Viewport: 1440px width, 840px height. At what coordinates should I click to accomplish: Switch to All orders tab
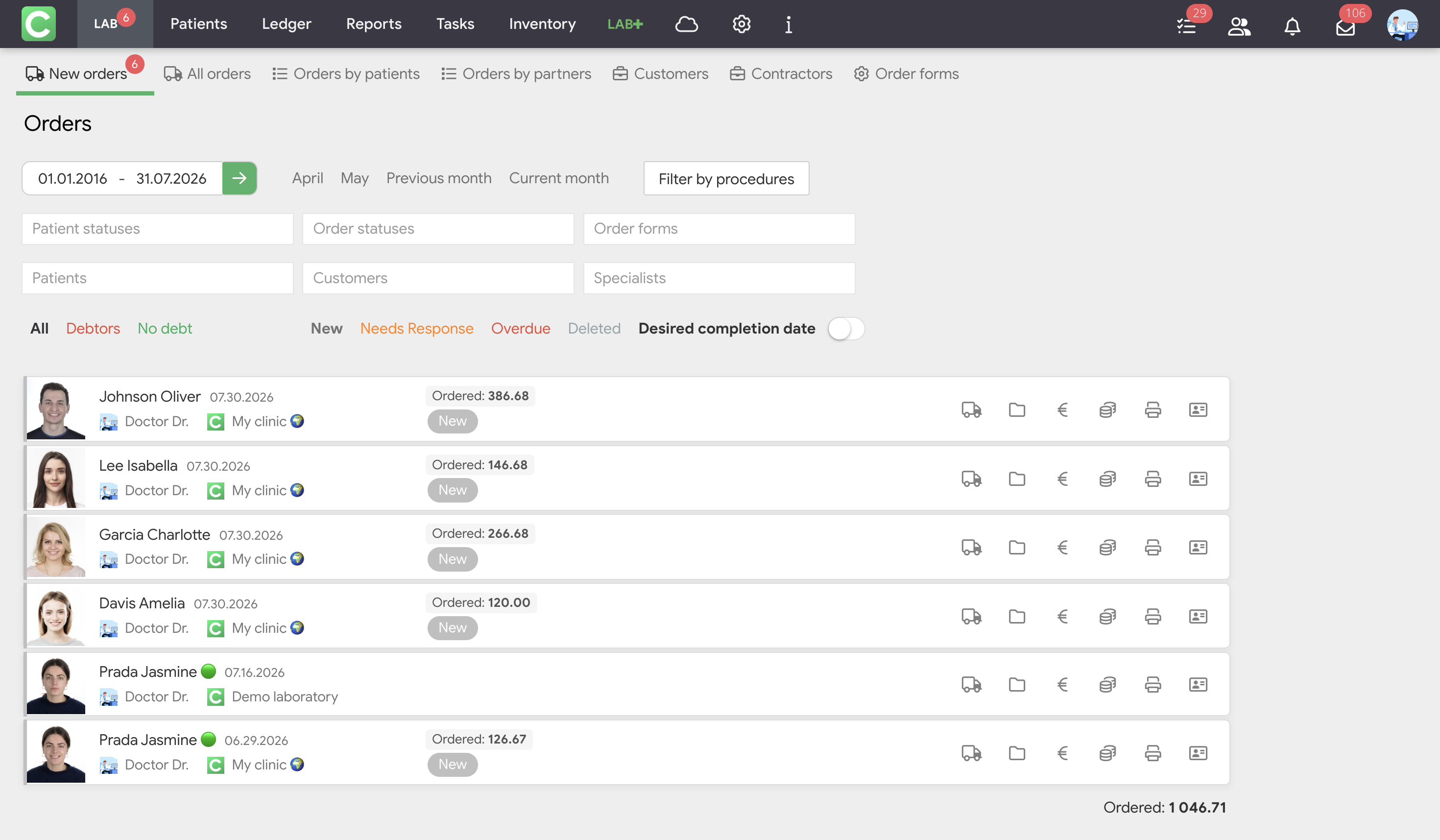(207, 73)
